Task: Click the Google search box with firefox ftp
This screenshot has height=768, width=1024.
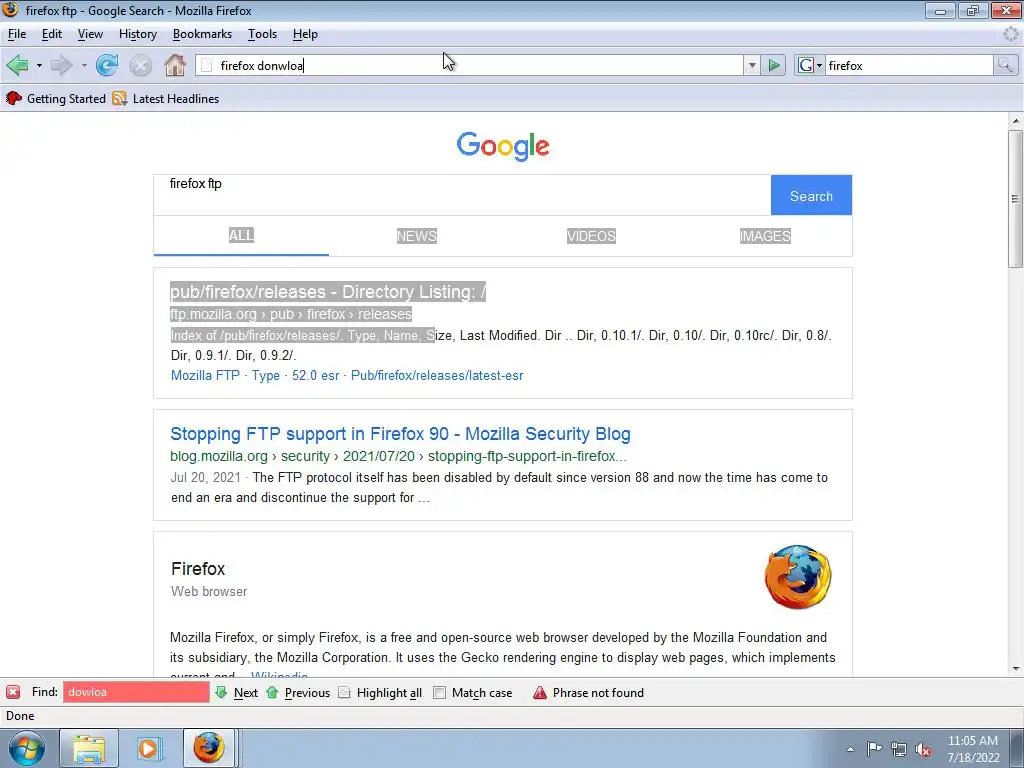Action: 462,195
